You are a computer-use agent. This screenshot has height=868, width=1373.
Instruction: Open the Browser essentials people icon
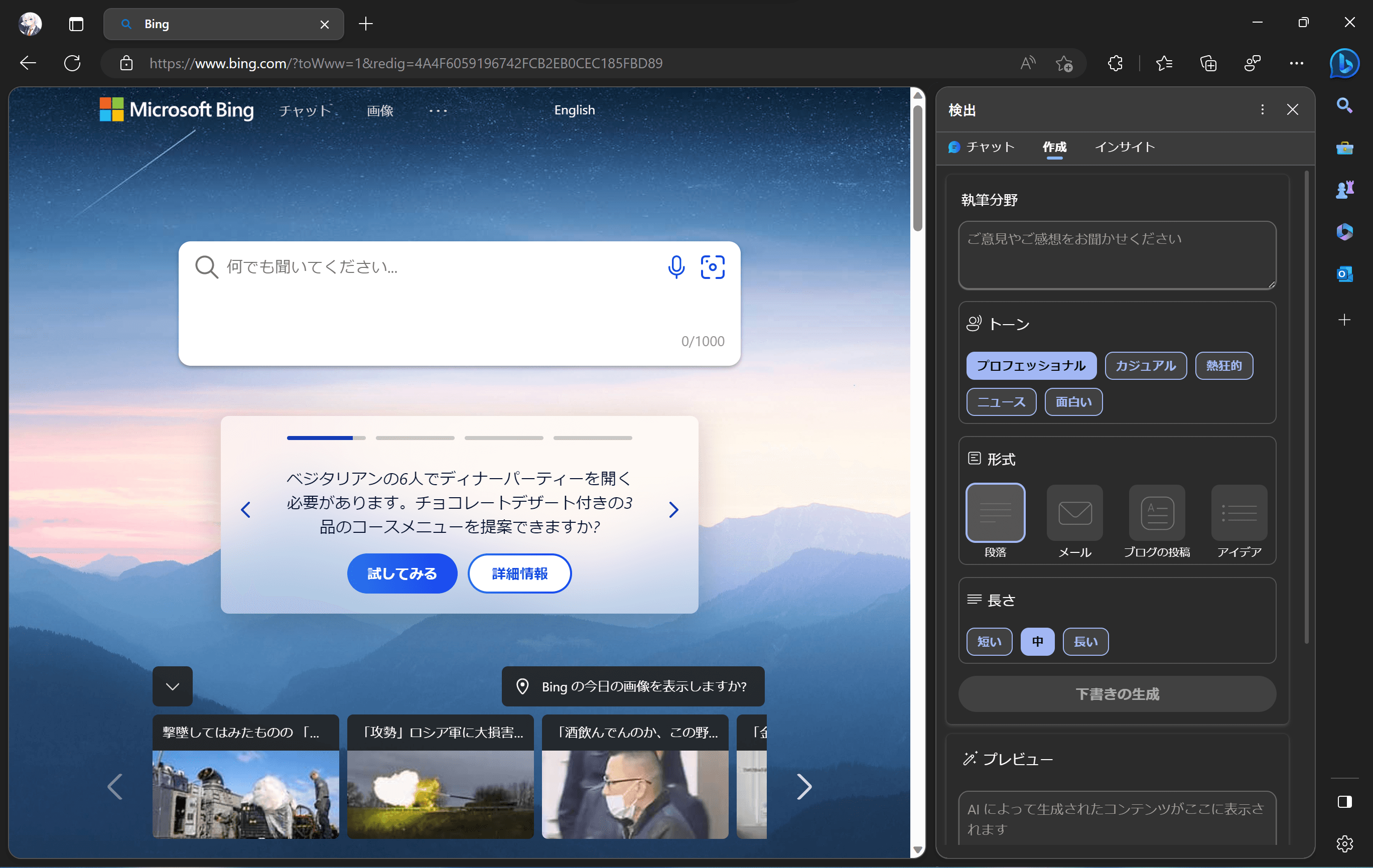[x=1252, y=63]
